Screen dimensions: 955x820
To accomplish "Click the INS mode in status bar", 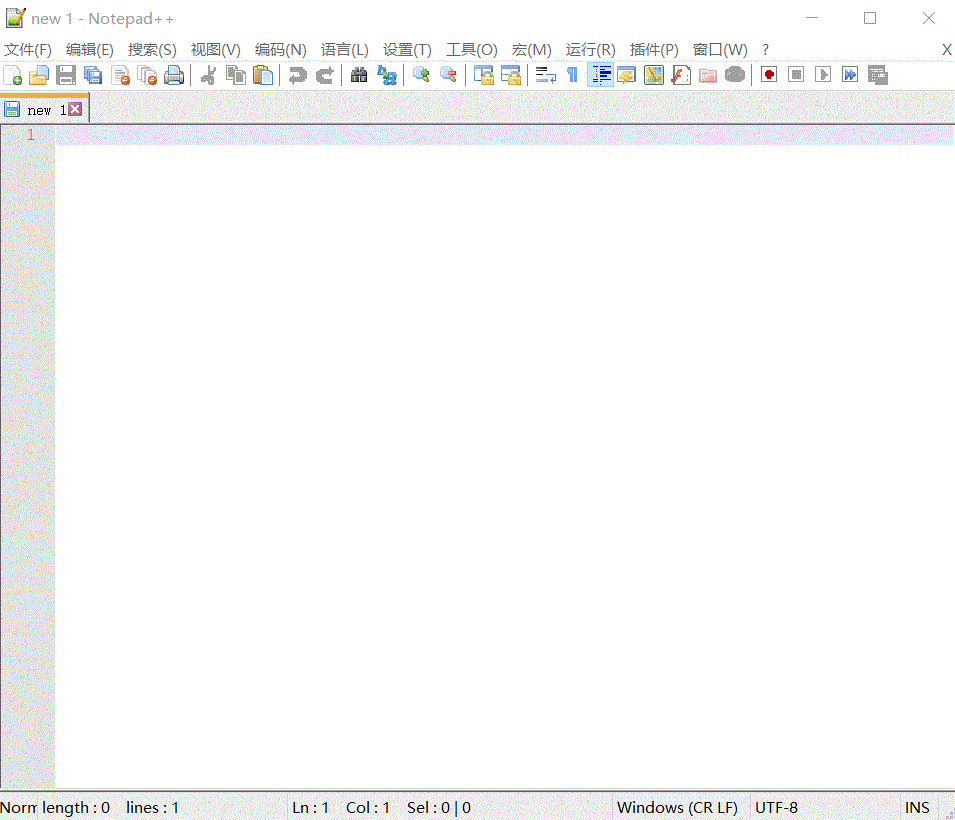I will (917, 808).
